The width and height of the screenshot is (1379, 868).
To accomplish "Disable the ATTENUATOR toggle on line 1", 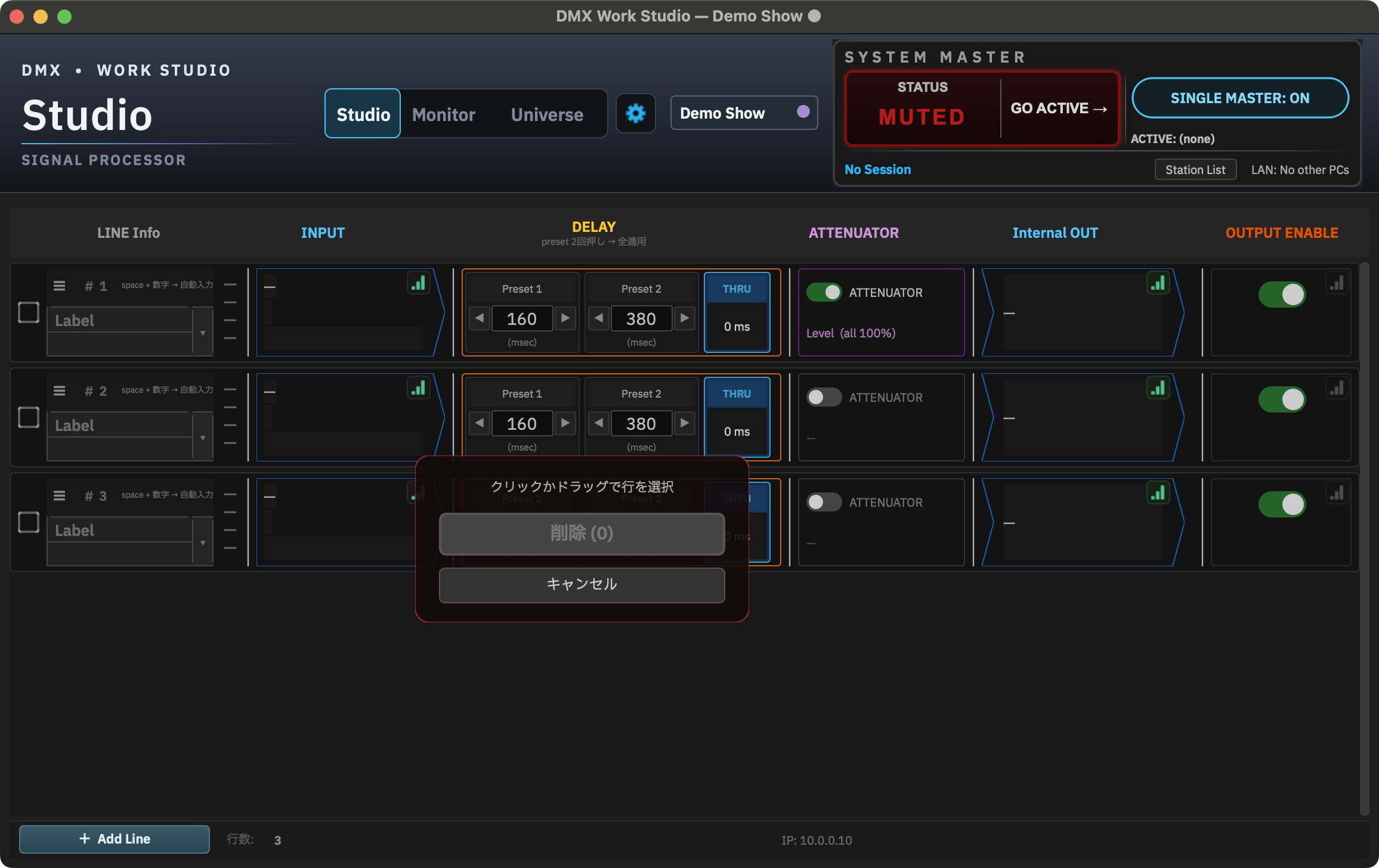I will (x=824, y=292).
